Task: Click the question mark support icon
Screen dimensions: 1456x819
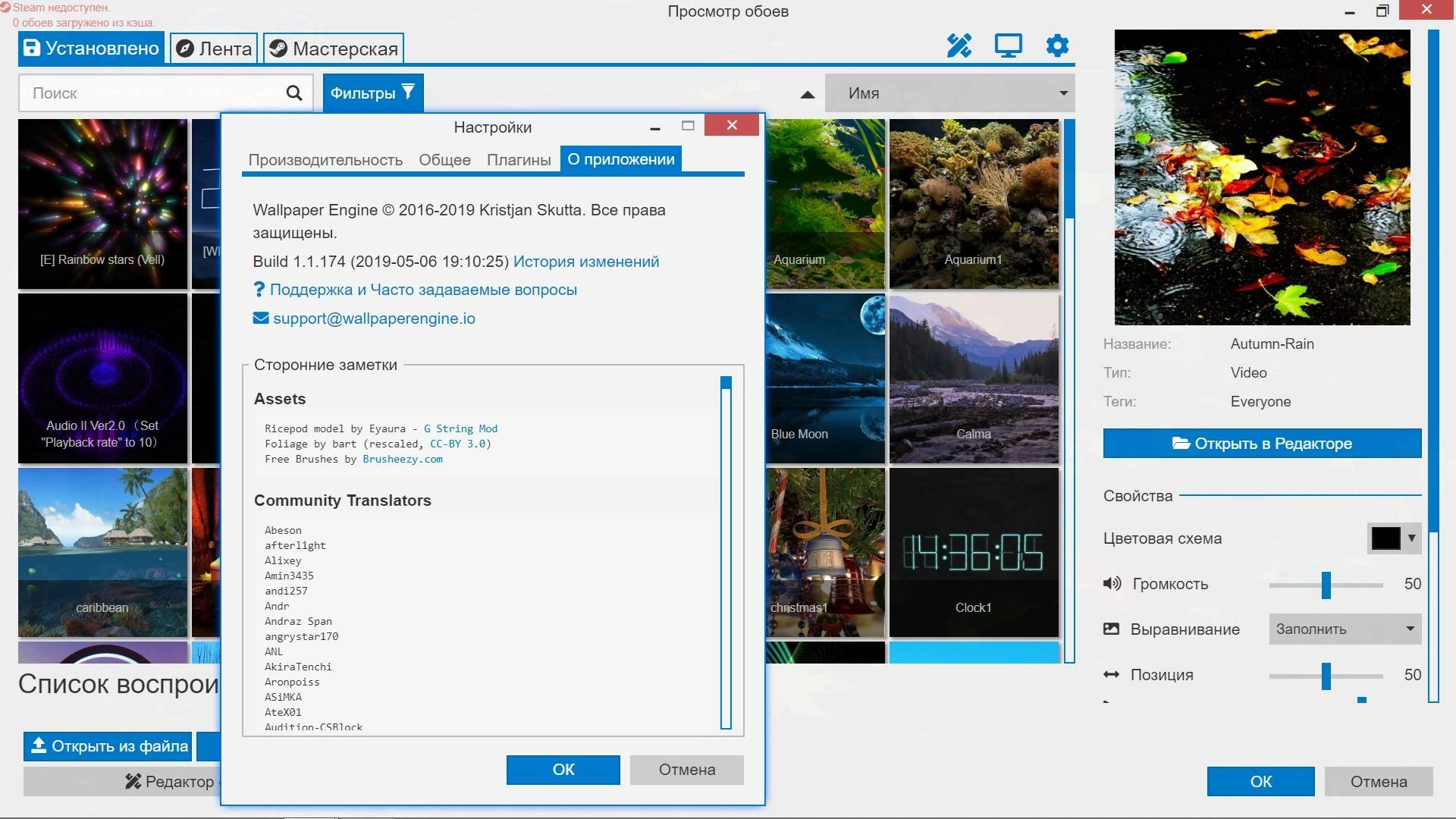Action: pyautogui.click(x=259, y=290)
